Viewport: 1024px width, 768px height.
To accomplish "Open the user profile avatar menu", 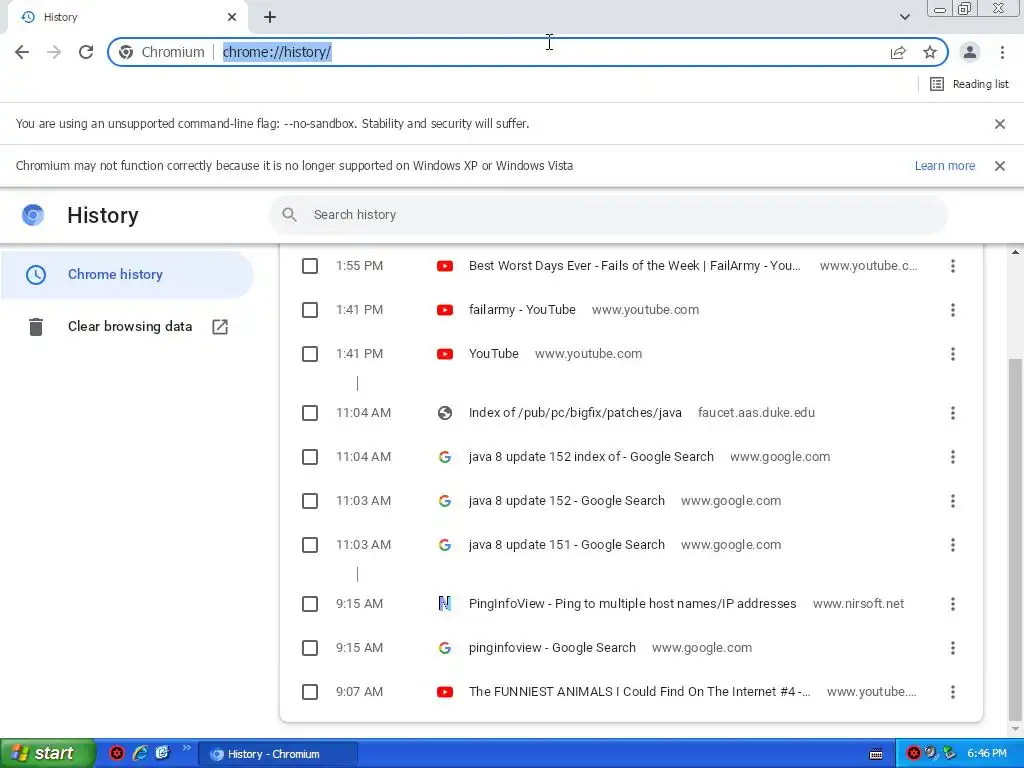I will [970, 52].
